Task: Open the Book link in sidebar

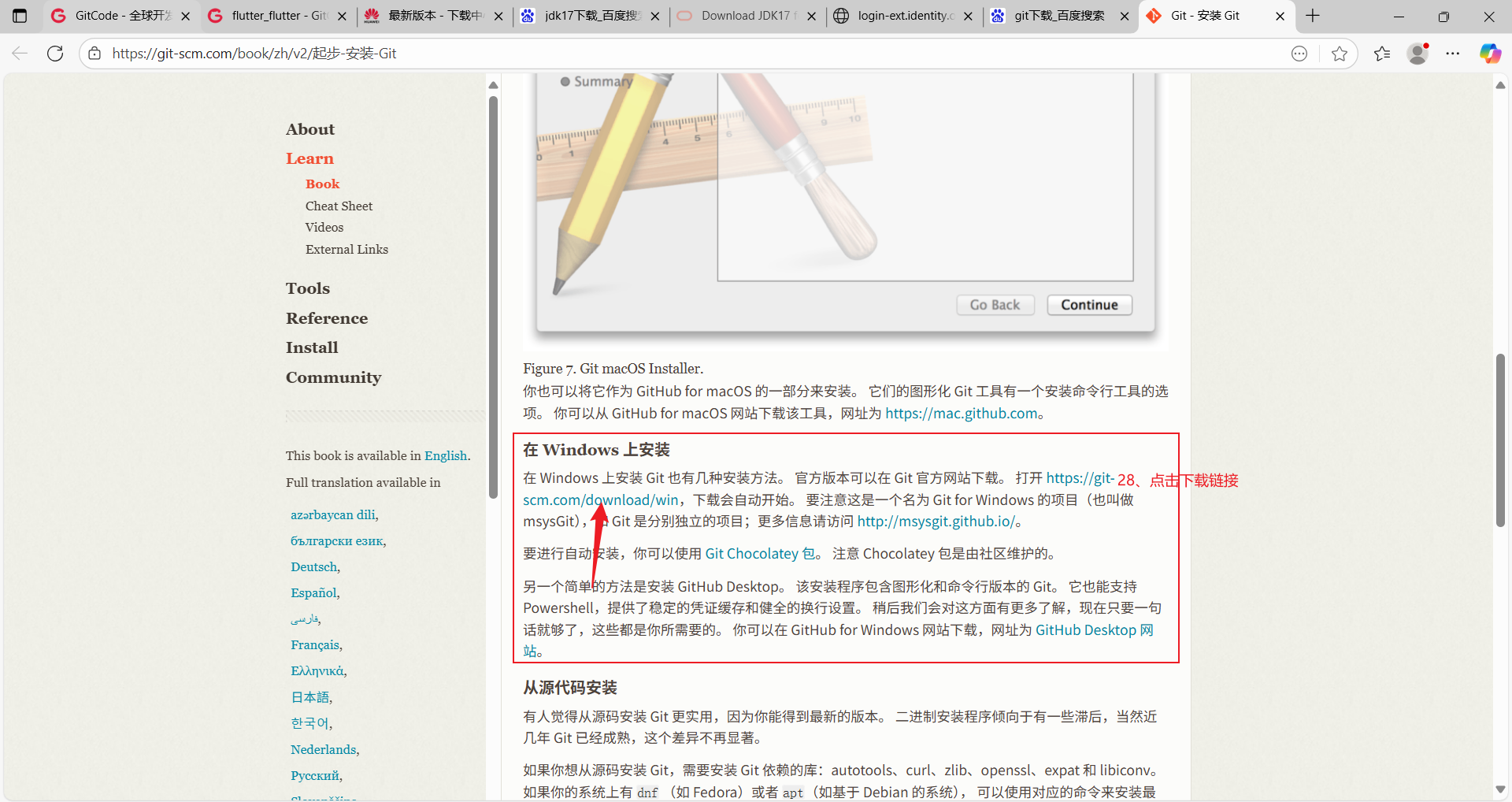Action: [322, 184]
